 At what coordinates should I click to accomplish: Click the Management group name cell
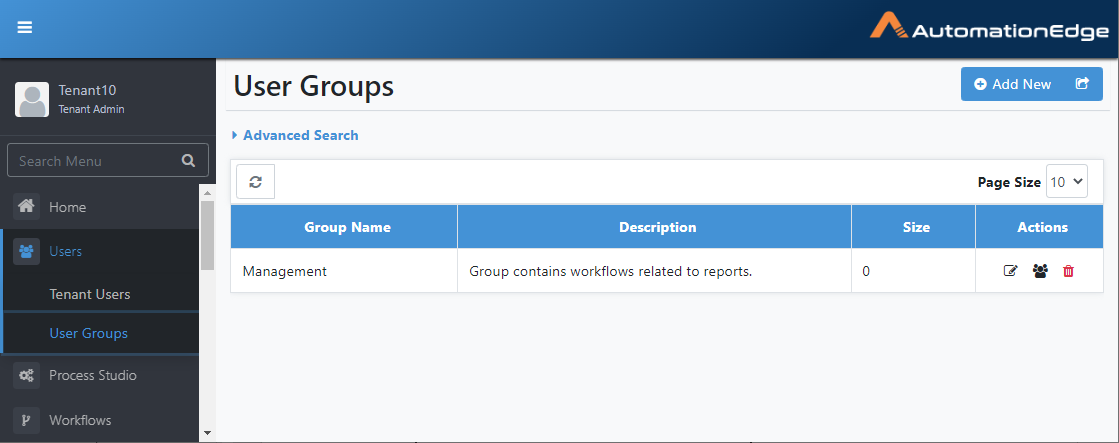[x=344, y=271]
